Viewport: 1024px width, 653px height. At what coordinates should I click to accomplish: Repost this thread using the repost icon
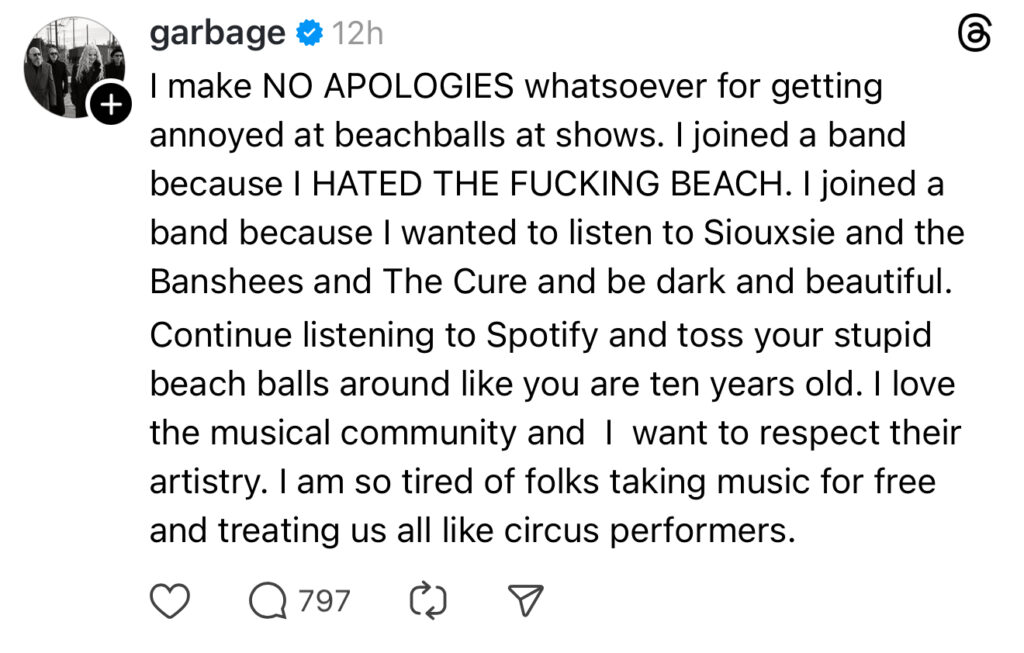pos(428,600)
